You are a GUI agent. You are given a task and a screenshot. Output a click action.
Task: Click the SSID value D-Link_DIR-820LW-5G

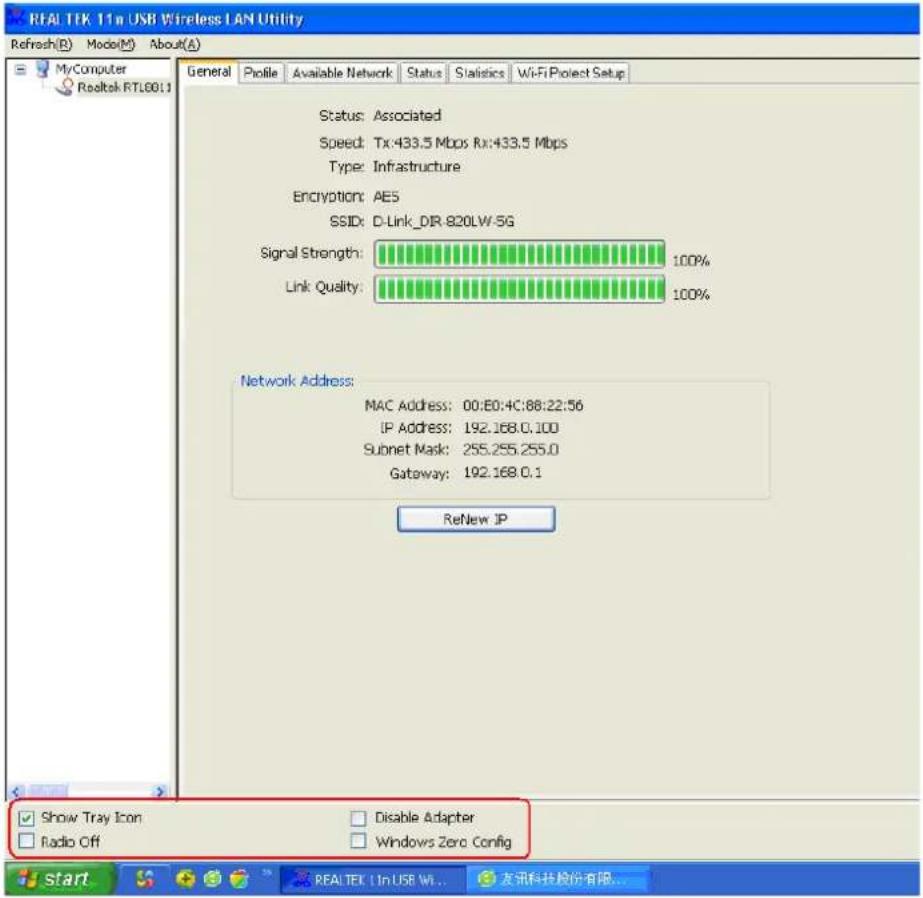(443, 221)
